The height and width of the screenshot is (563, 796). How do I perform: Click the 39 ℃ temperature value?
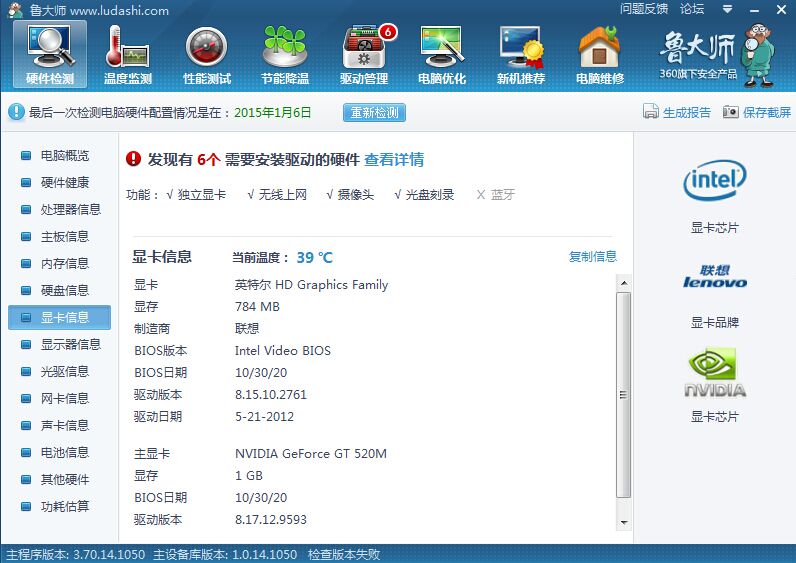314,257
